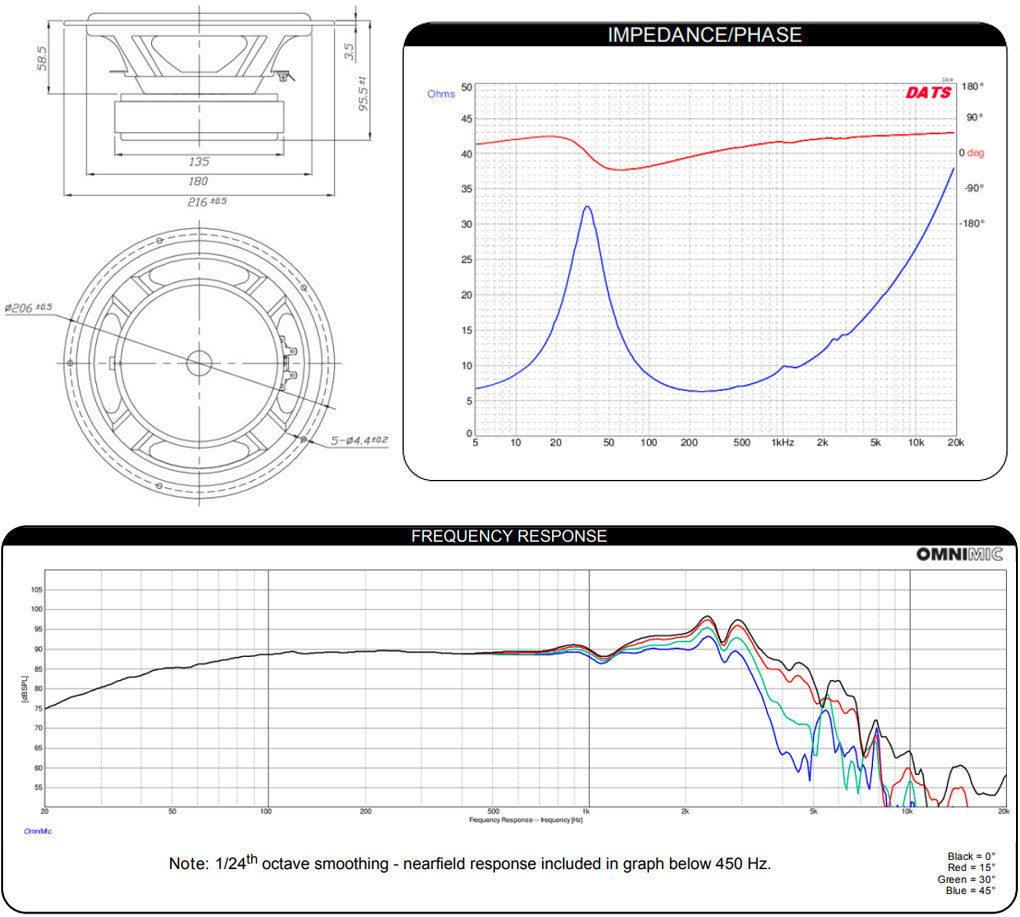This screenshot has height=917, width=1020.
Task: Click the 5k label on frequency response axis
Action: click(x=813, y=812)
